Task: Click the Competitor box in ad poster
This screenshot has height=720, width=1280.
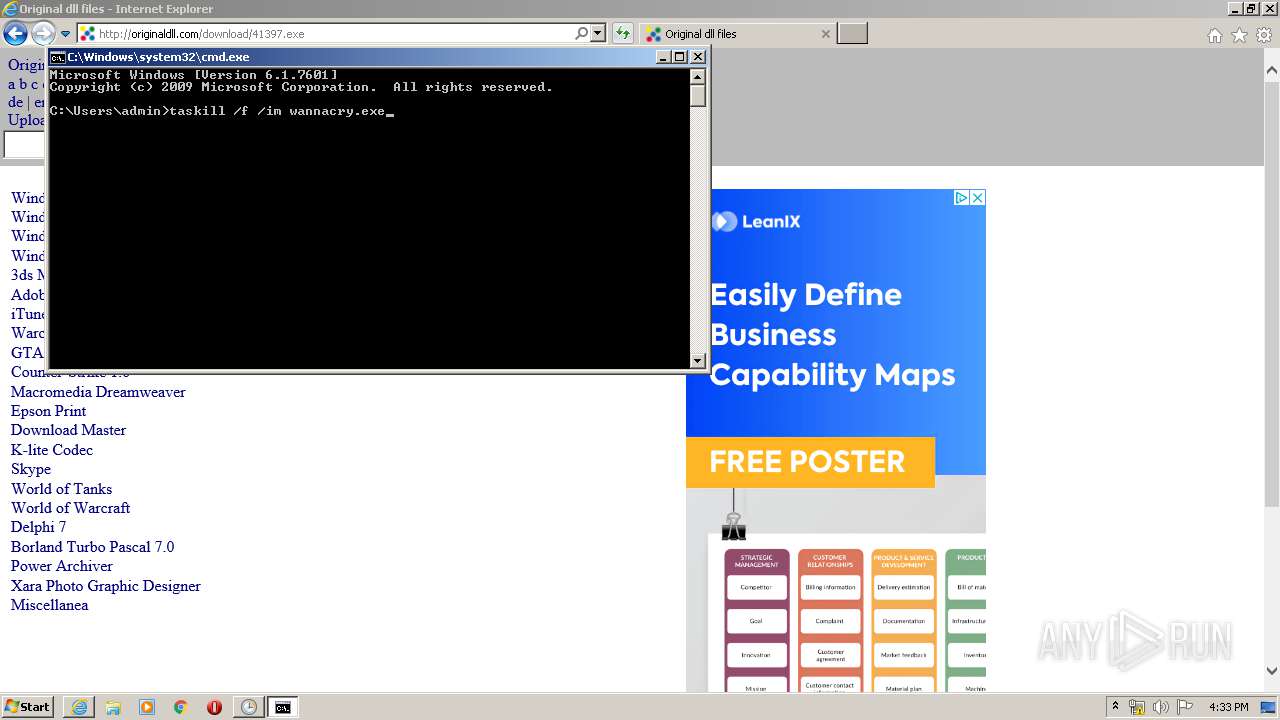Action: (x=756, y=587)
